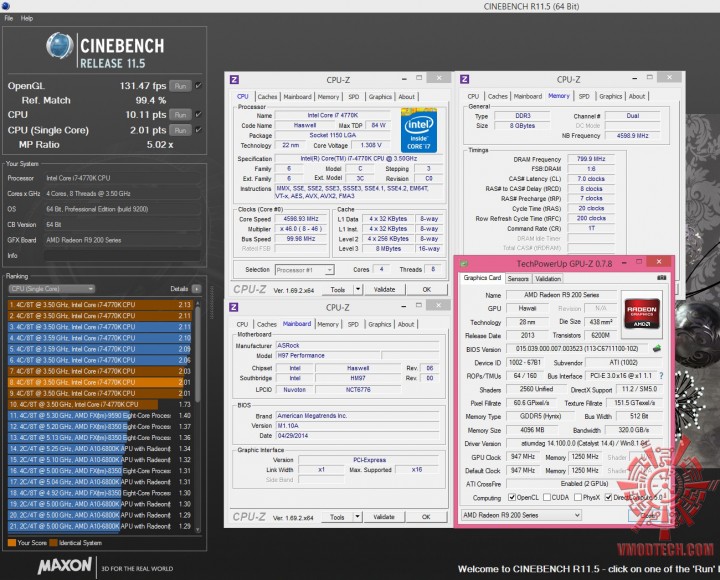Minimize the CPU-Z Memory window
Screen dimensions: 720x580
point(634,79)
